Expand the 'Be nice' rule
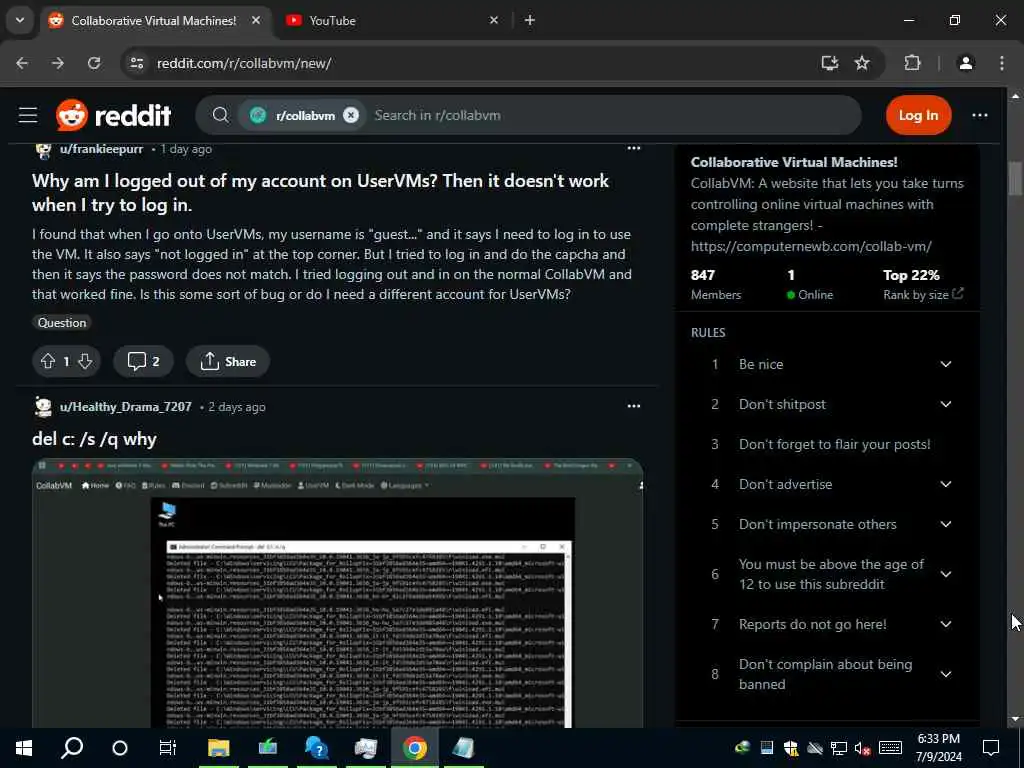Screen dimensions: 1024x768 [946, 364]
